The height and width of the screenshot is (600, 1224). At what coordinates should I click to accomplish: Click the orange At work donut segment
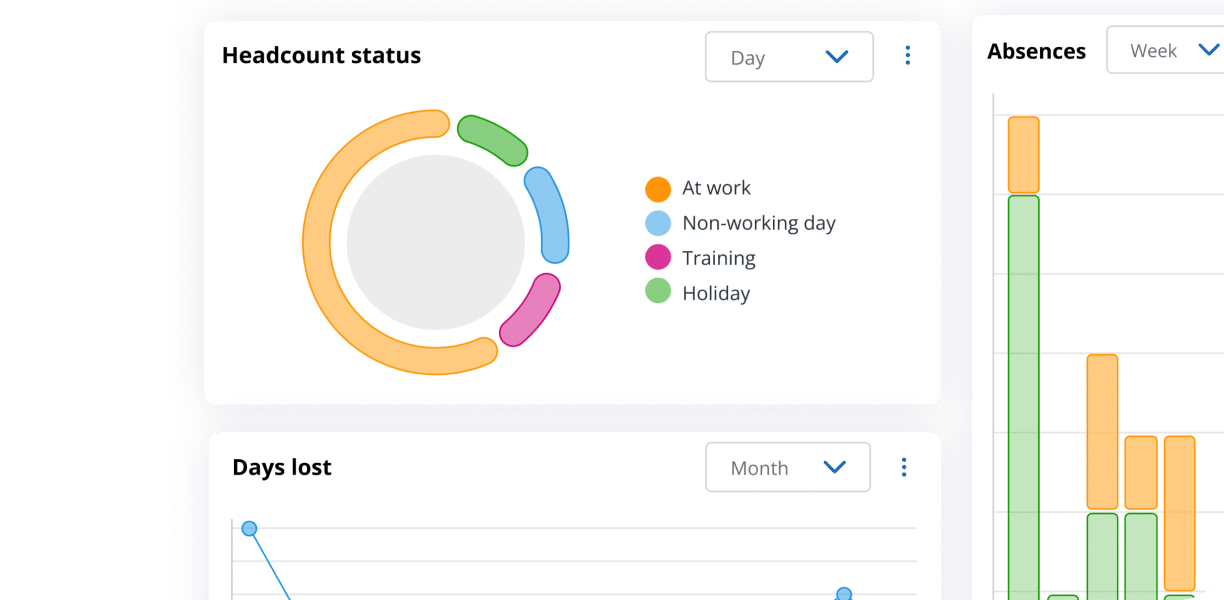tap(318, 242)
